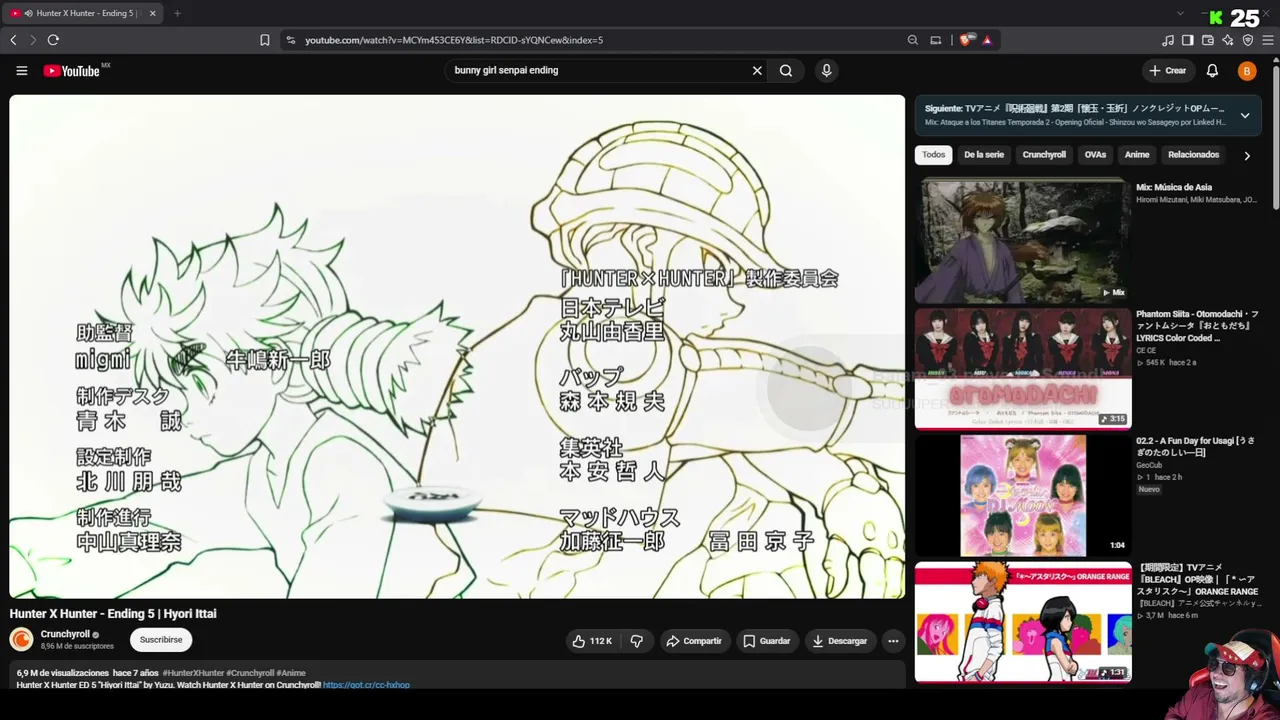Open the Brave Wallet icon
The image size is (1280, 720).
pos(1208,40)
